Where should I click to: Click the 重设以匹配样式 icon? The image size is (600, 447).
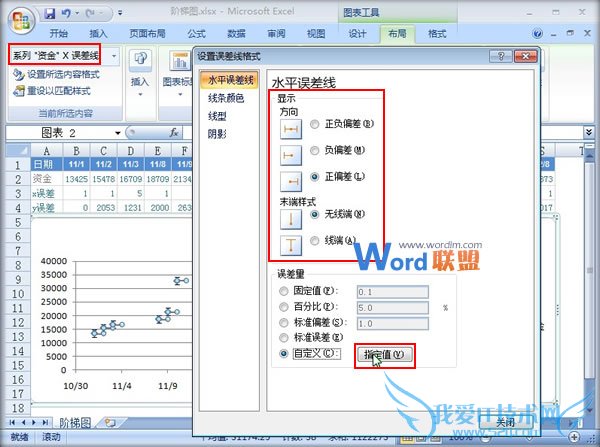[x=18, y=91]
